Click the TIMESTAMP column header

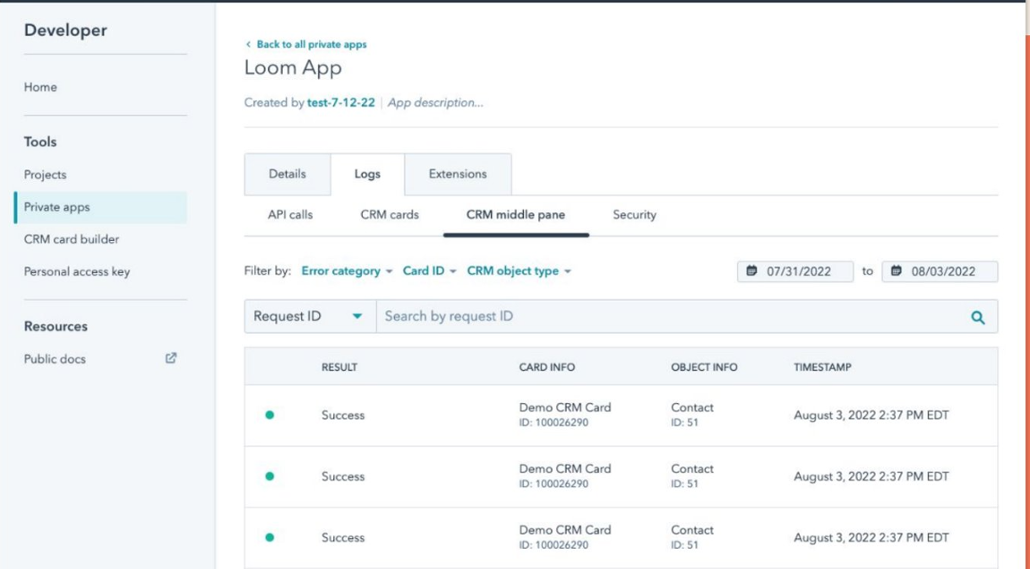tap(822, 367)
